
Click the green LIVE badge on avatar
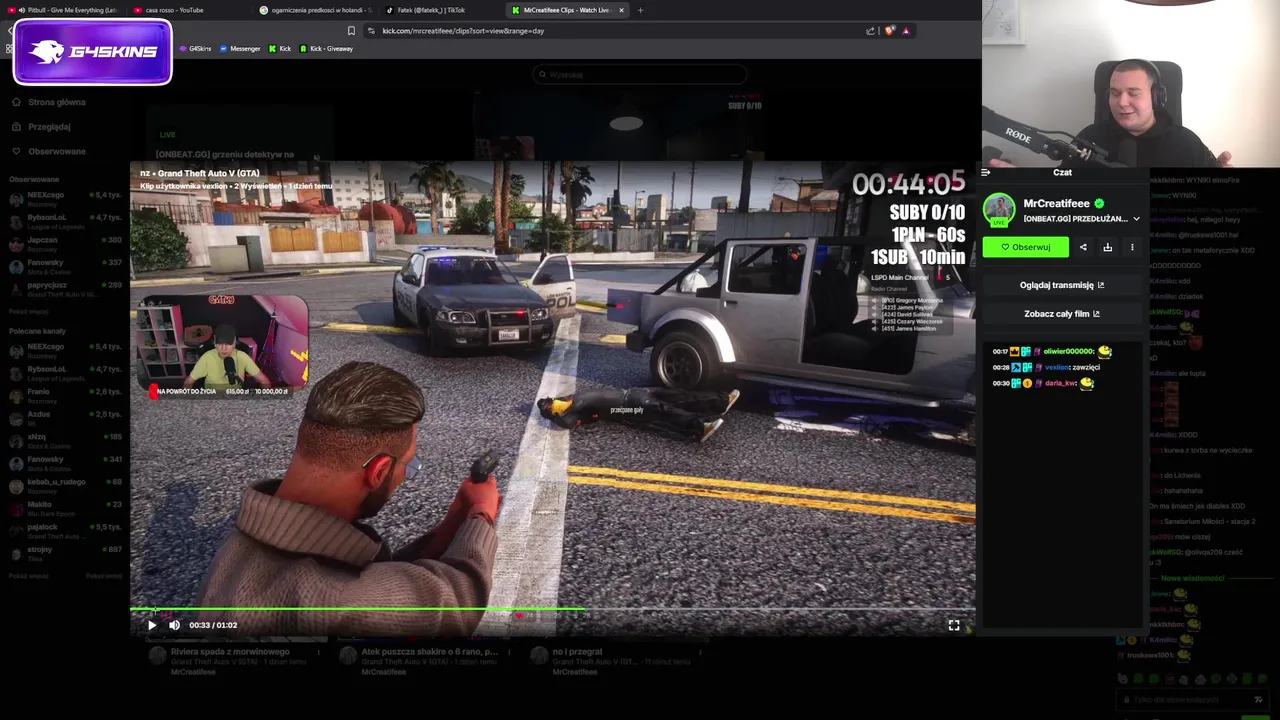[x=999, y=223]
